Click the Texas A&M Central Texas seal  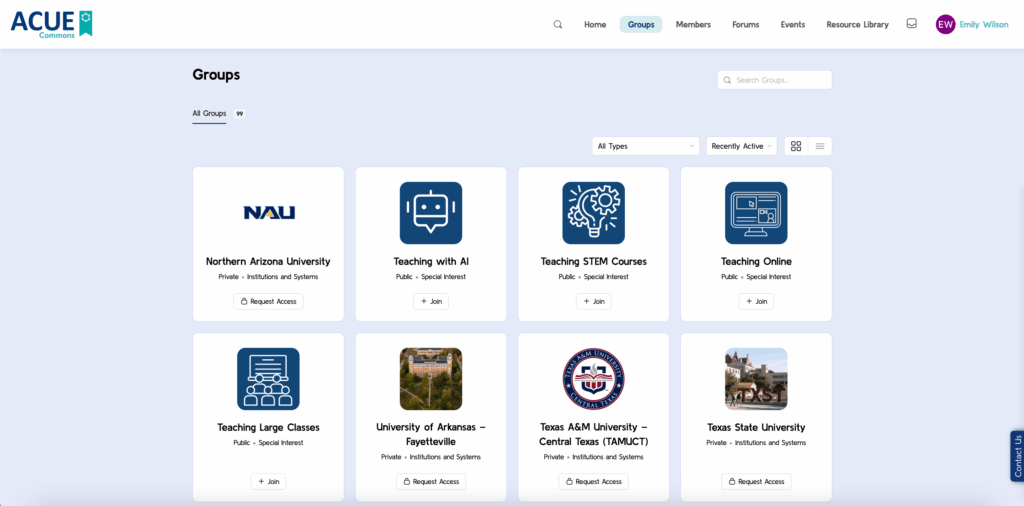594,379
